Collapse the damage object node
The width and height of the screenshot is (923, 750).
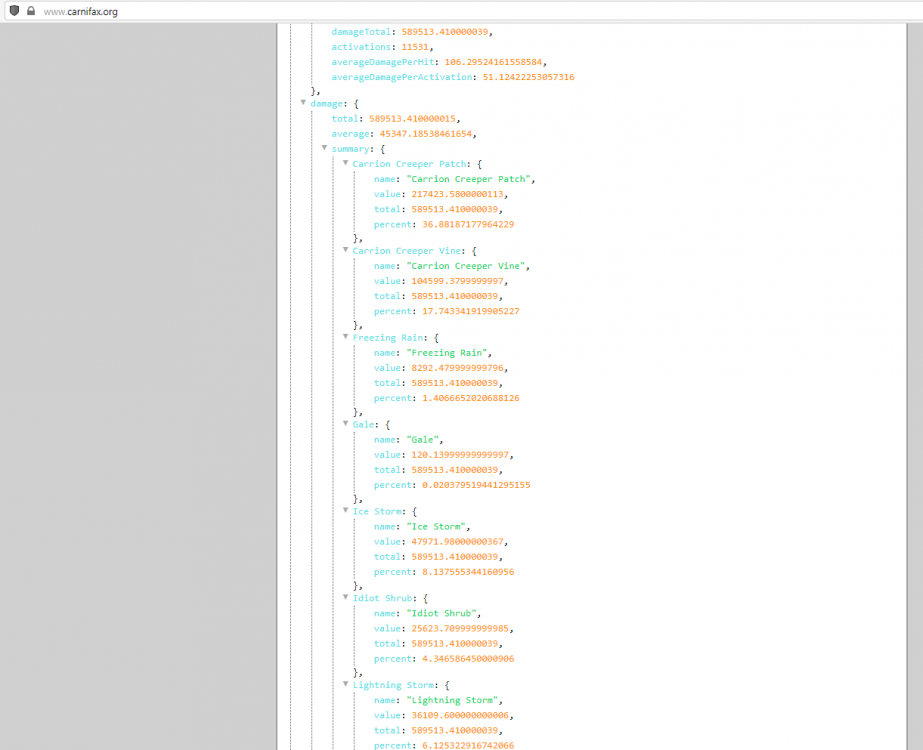[x=303, y=103]
